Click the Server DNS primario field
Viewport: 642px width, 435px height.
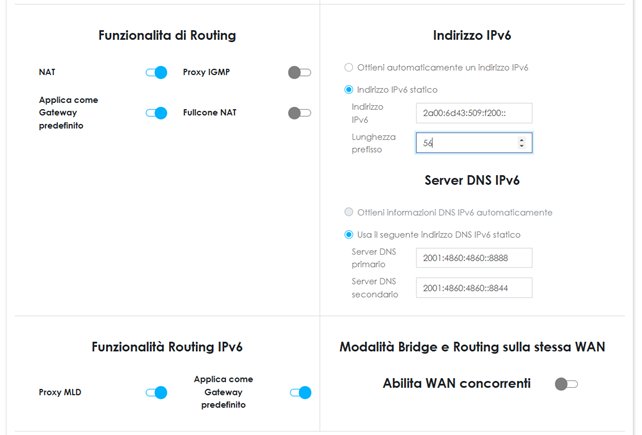click(473, 258)
